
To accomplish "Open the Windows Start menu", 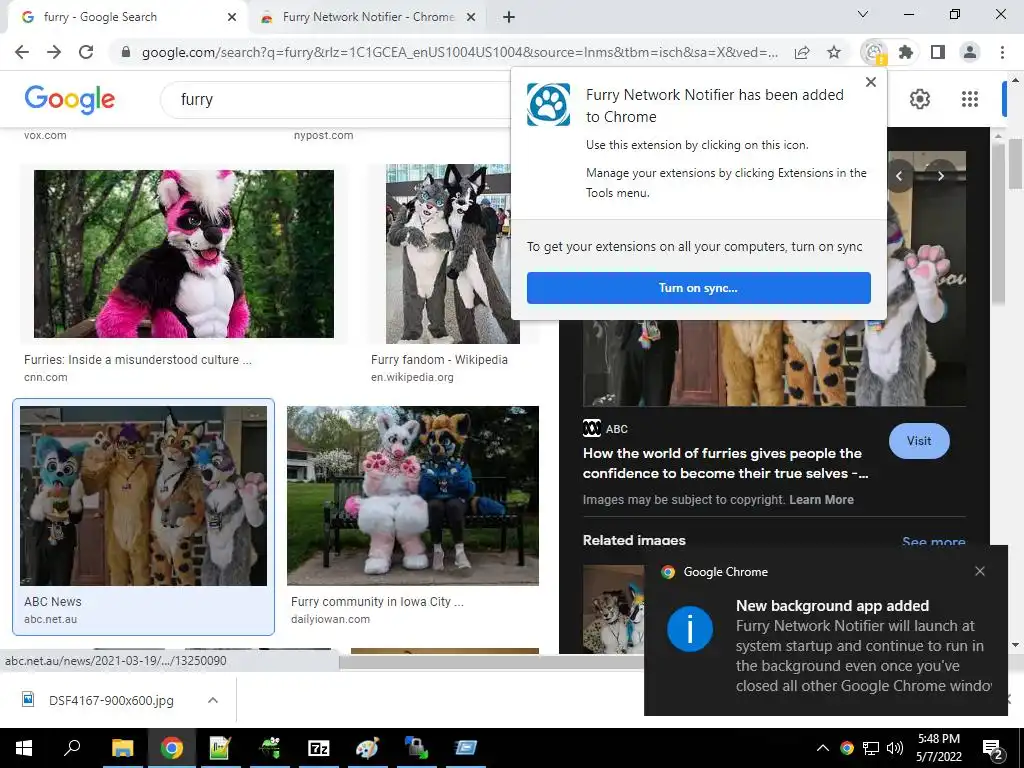I will [x=24, y=748].
